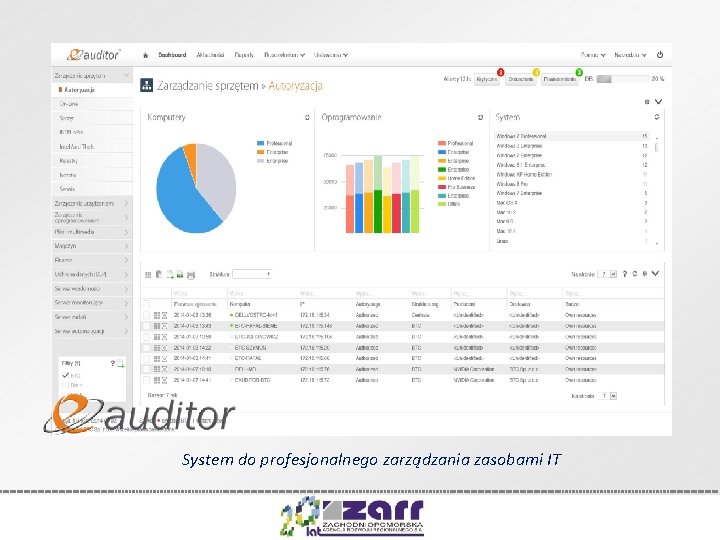This screenshot has width=720, height=540.
Task: Select On-Line in the sidebar
Action: click(x=92, y=104)
